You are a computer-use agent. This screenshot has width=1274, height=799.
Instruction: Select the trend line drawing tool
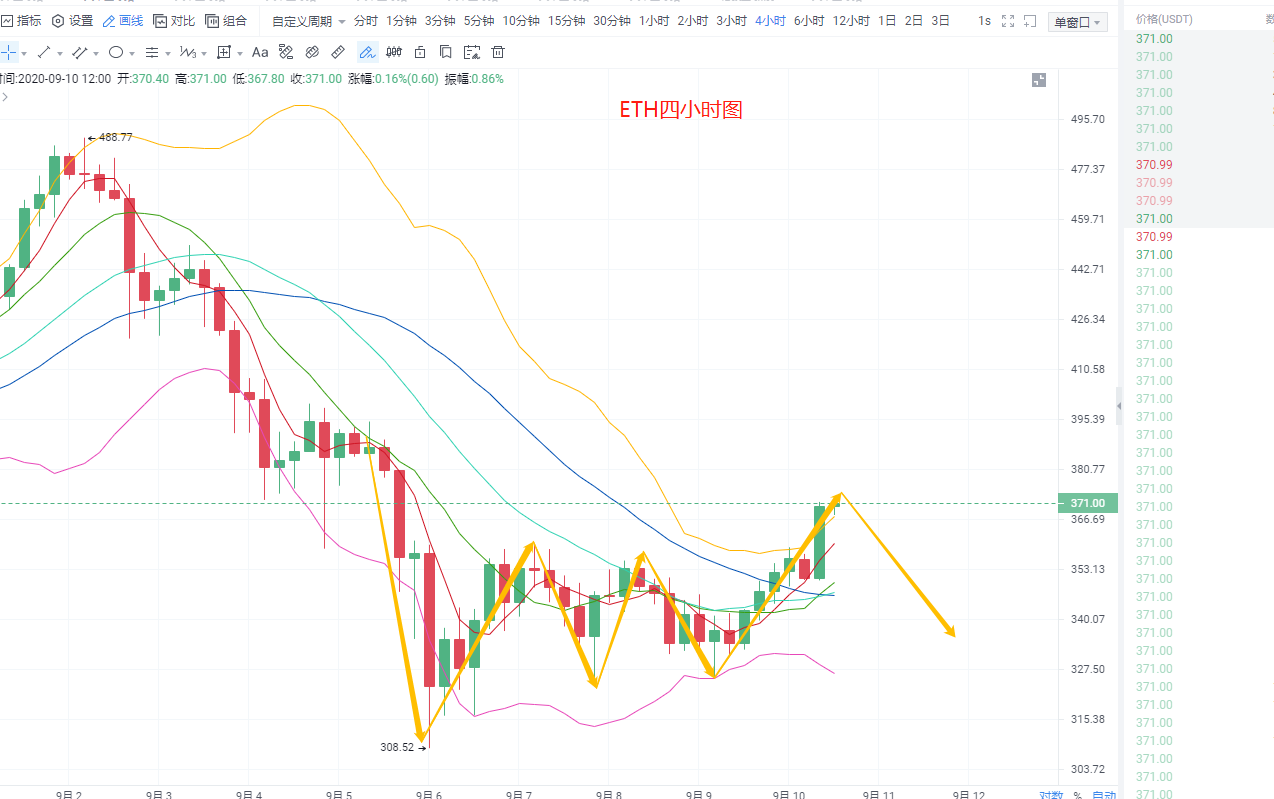[x=43, y=52]
